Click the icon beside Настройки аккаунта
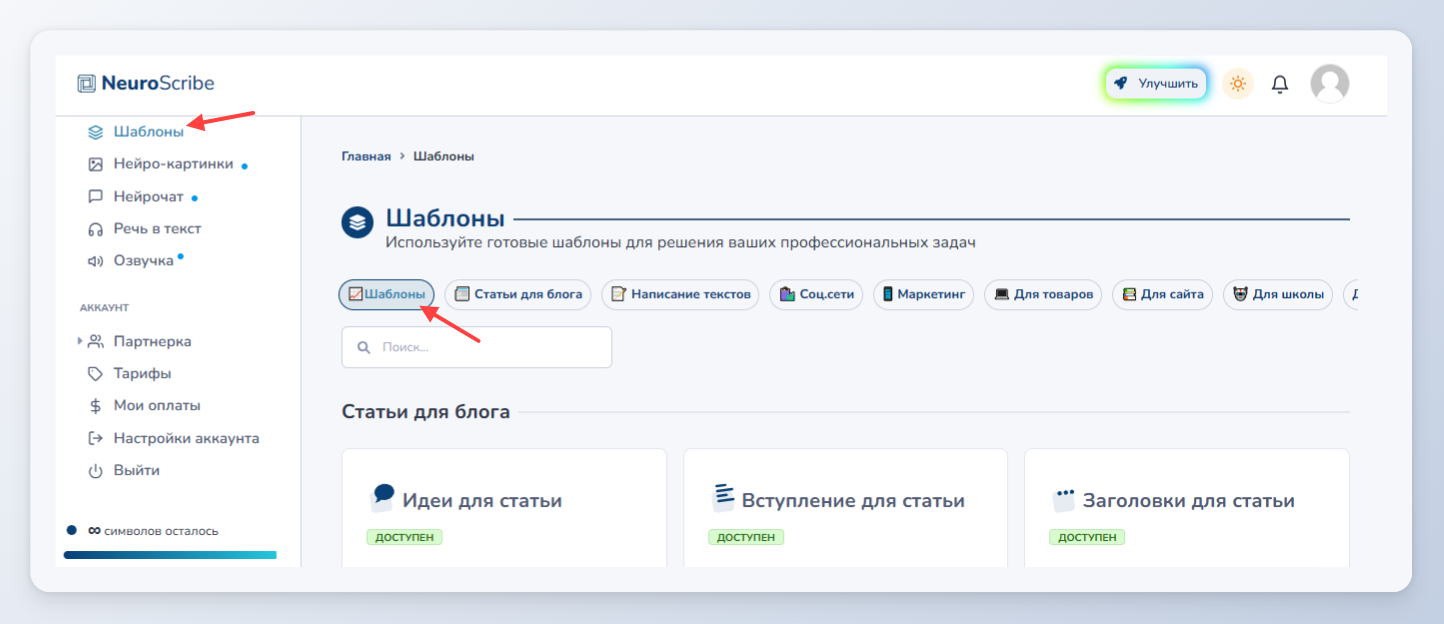The width and height of the screenshot is (1444, 624). click(x=95, y=438)
